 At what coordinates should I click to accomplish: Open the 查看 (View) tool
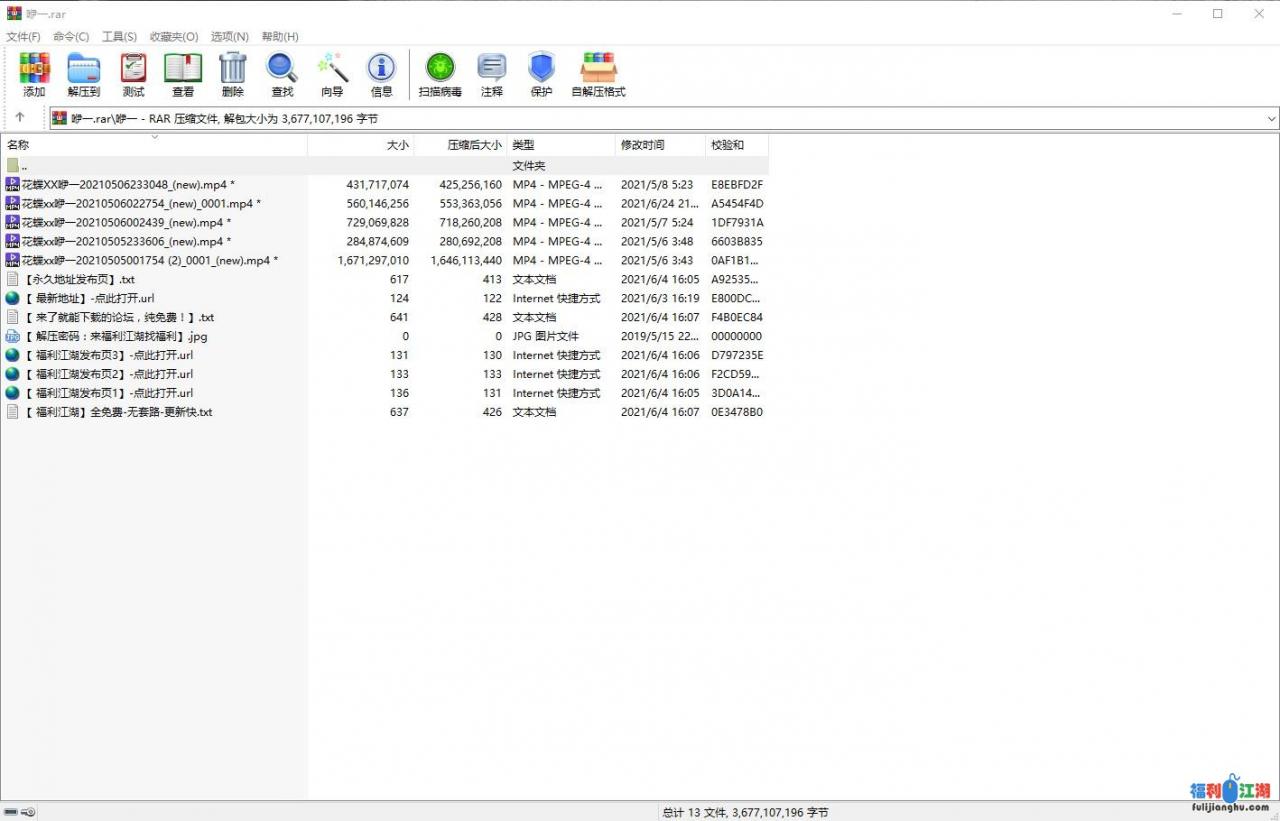(x=183, y=74)
